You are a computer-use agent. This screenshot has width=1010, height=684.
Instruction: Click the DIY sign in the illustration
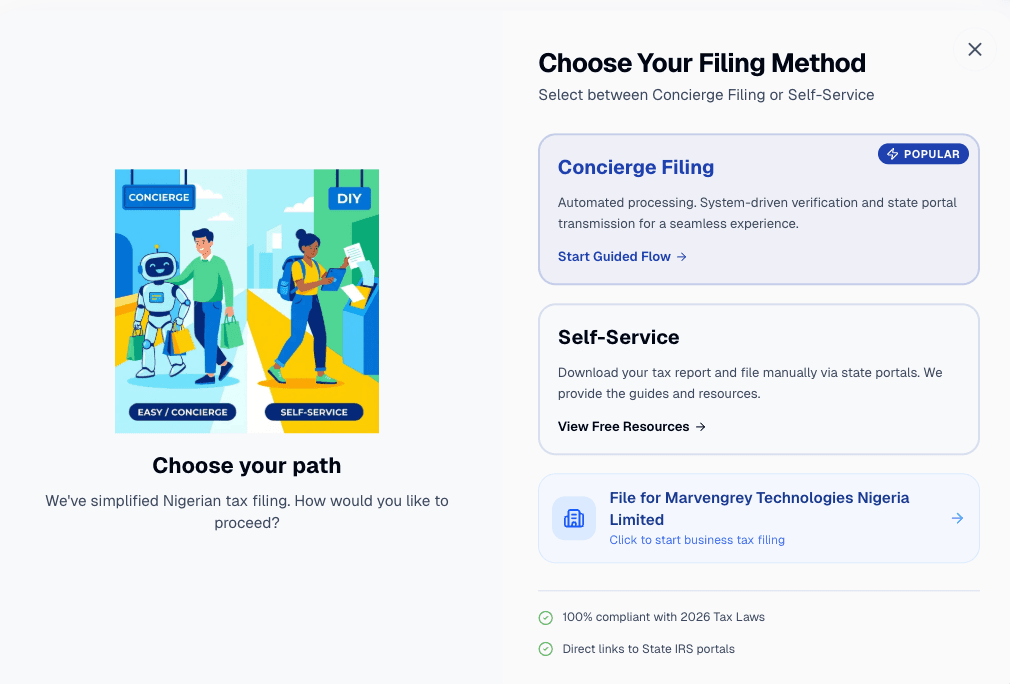(349, 198)
